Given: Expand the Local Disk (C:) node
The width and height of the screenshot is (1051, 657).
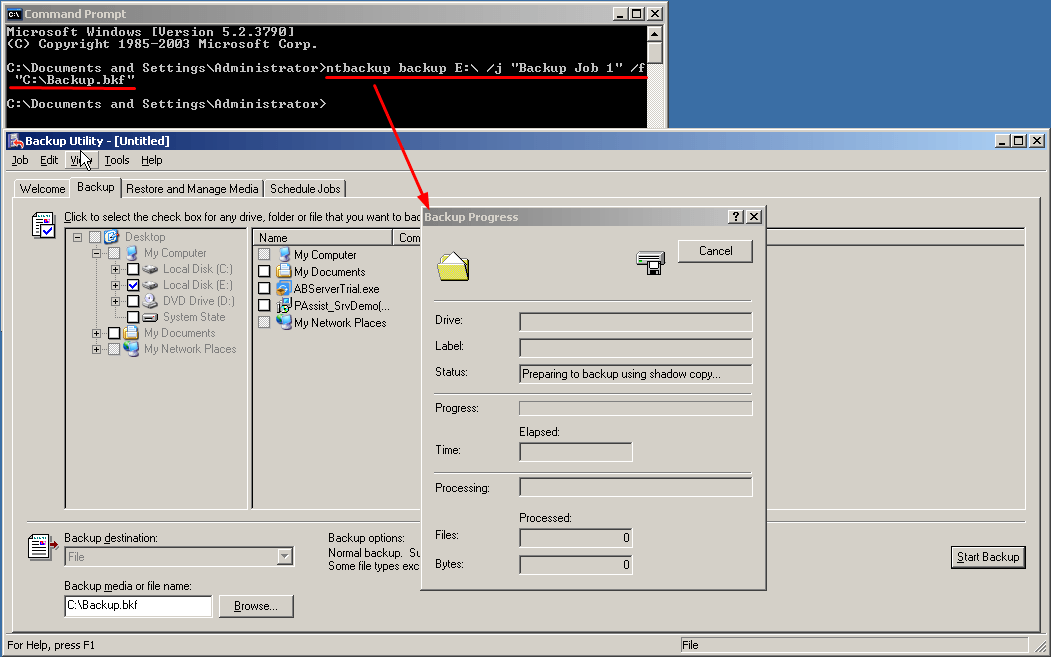Looking at the screenshot, I should 115,270.
